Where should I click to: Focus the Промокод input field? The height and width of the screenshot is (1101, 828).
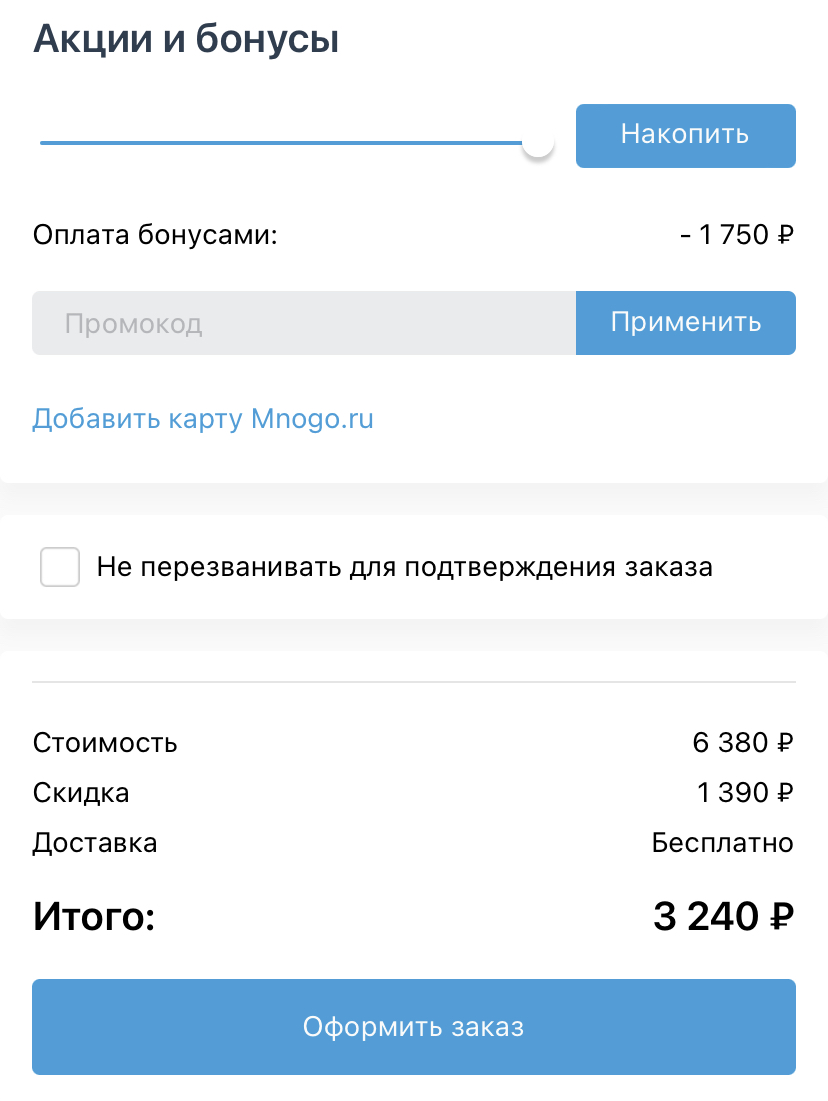tap(303, 323)
